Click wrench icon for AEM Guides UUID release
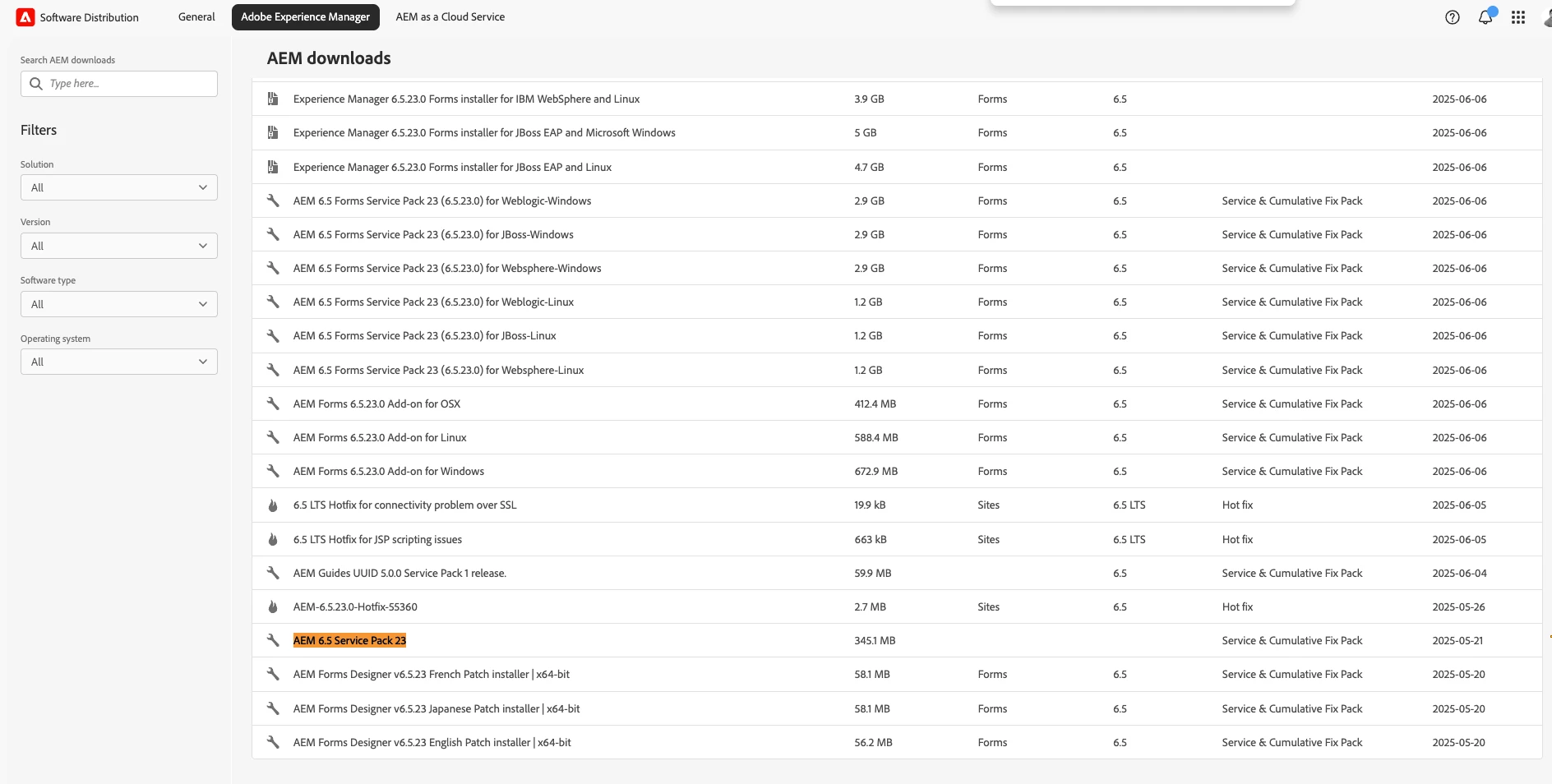The image size is (1552, 784). pos(273,573)
